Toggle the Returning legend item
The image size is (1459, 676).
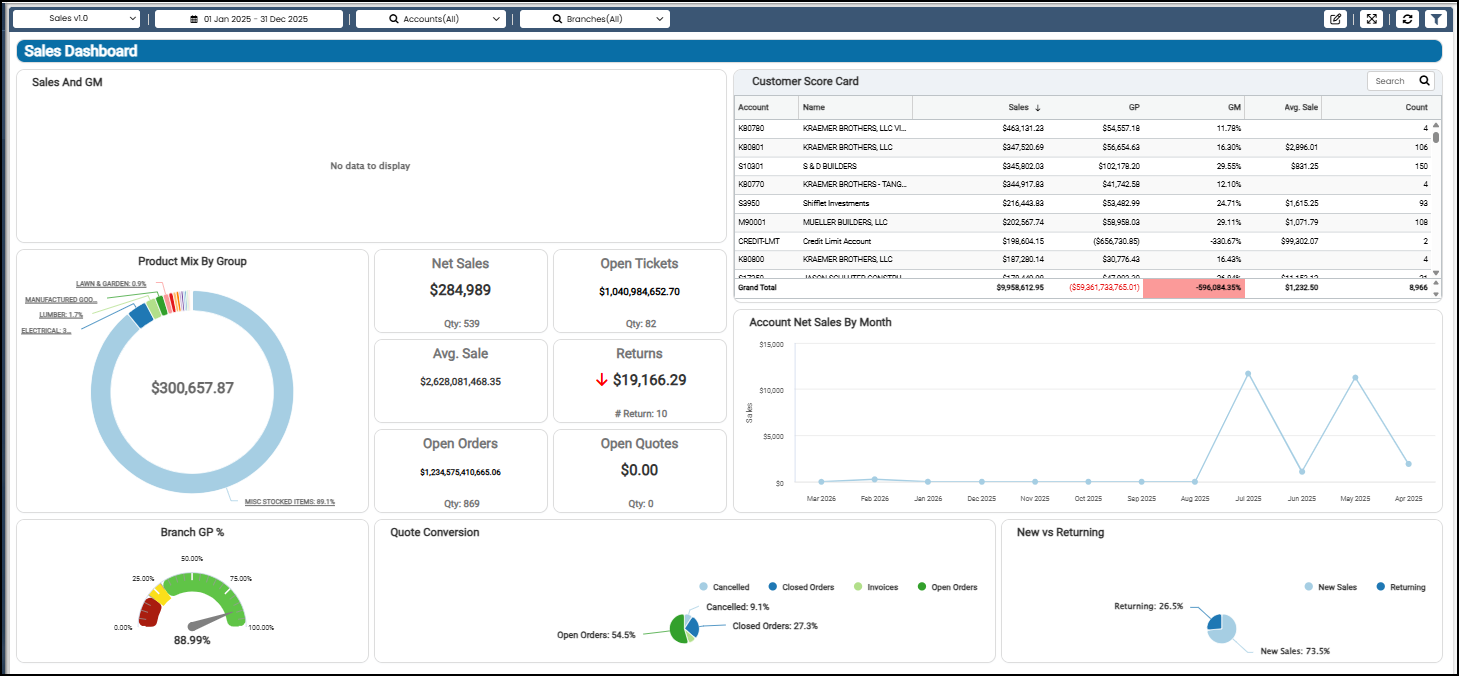point(1400,587)
